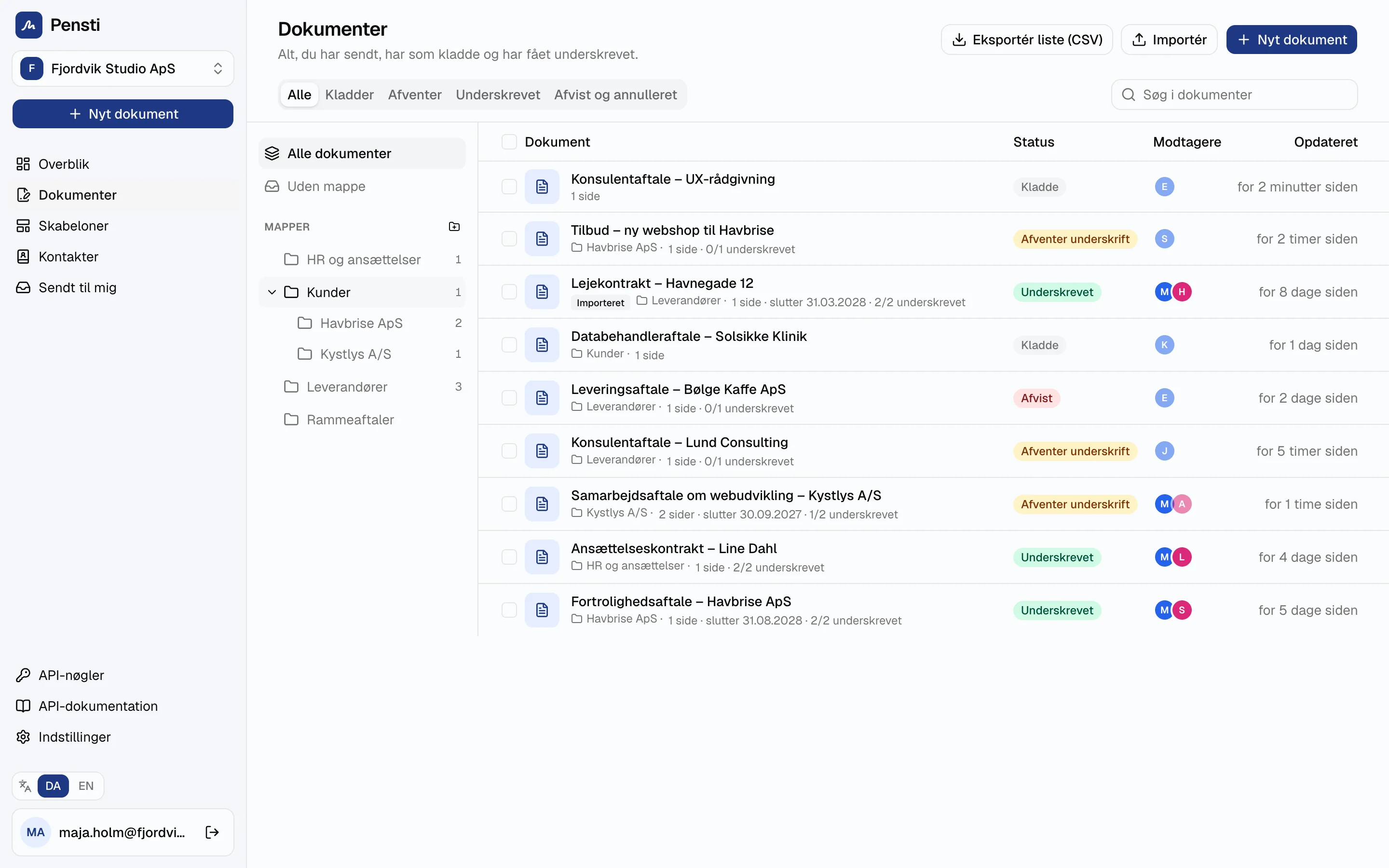Tick checkbox for Fortrolighedsaftale – Havbrise ApS

click(509, 610)
